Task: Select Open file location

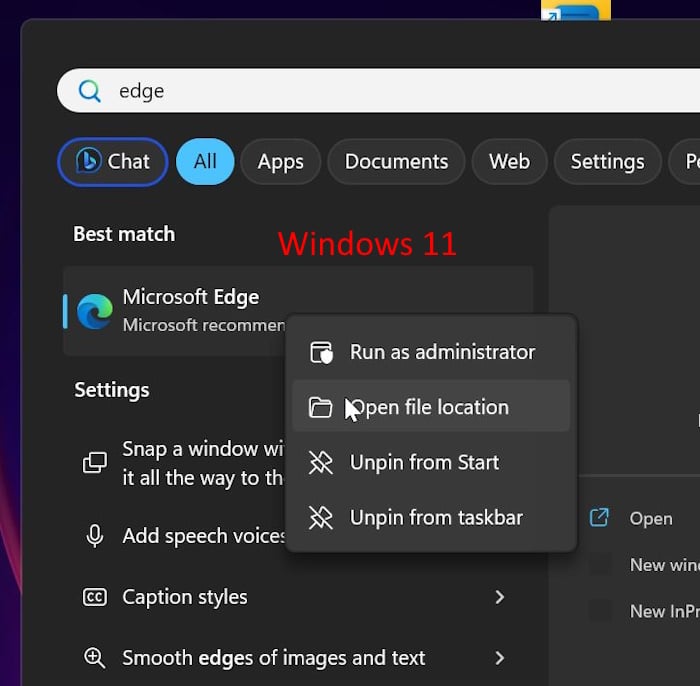Action: pyautogui.click(x=431, y=407)
